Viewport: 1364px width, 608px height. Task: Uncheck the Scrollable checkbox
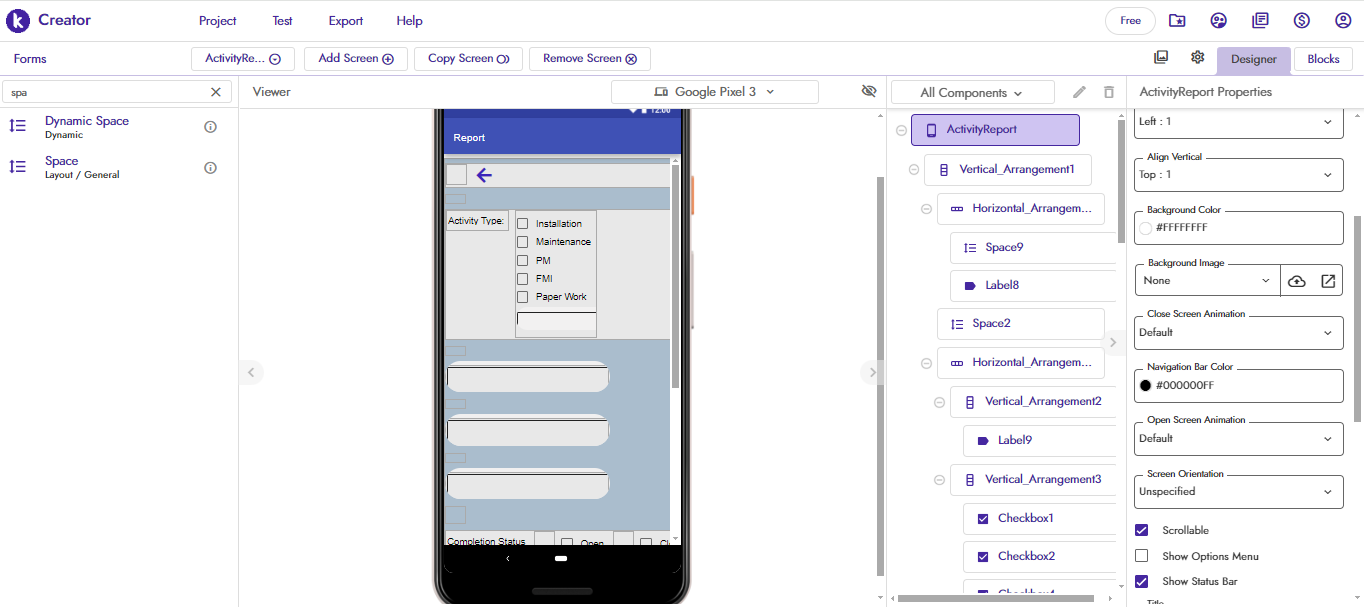click(x=1142, y=530)
